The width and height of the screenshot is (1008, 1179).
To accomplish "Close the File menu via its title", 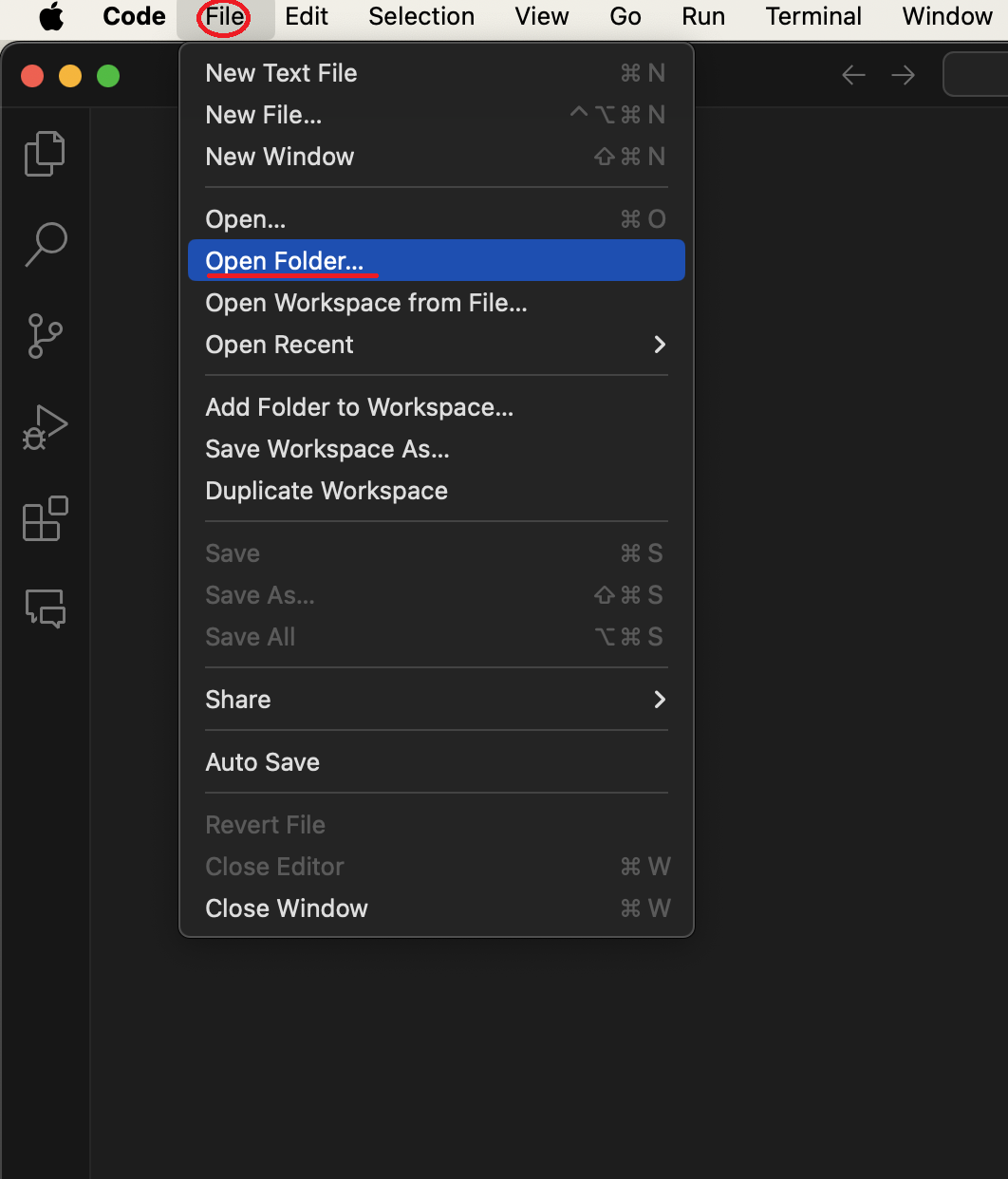I will [225, 17].
